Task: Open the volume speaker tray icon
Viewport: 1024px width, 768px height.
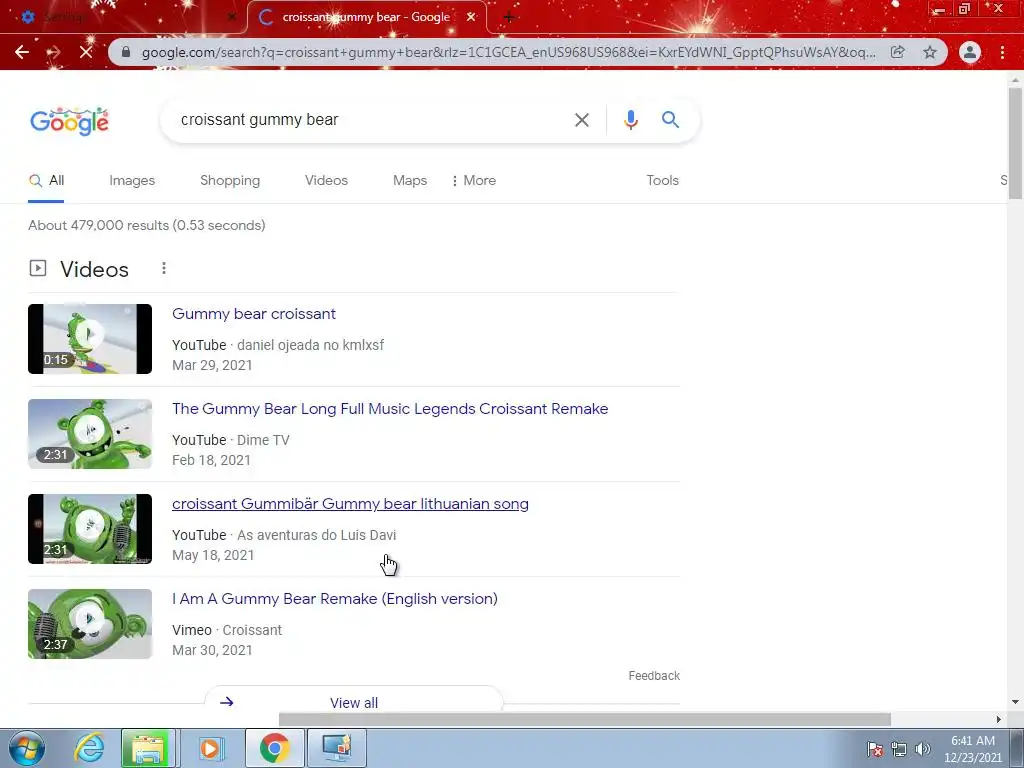Action: [923, 749]
